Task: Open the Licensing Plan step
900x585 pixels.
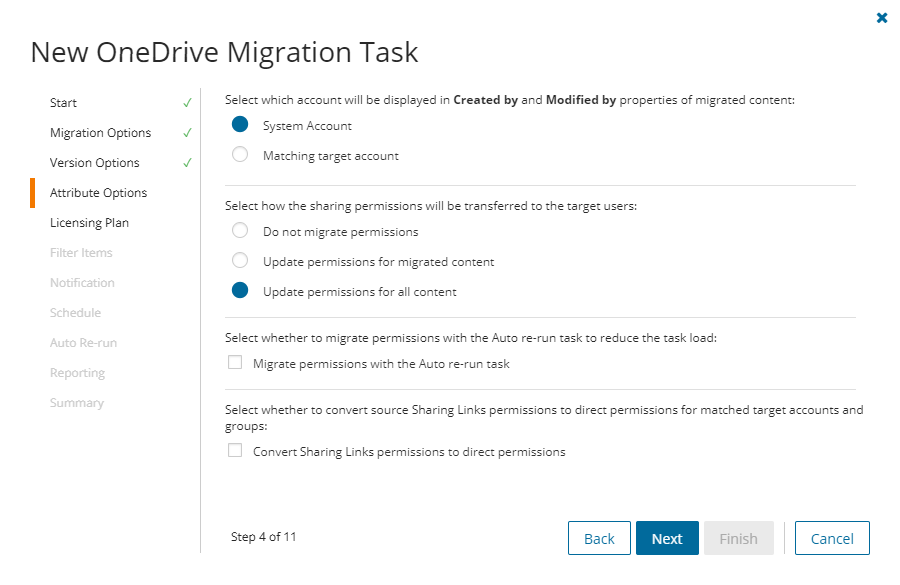Action: tap(90, 222)
